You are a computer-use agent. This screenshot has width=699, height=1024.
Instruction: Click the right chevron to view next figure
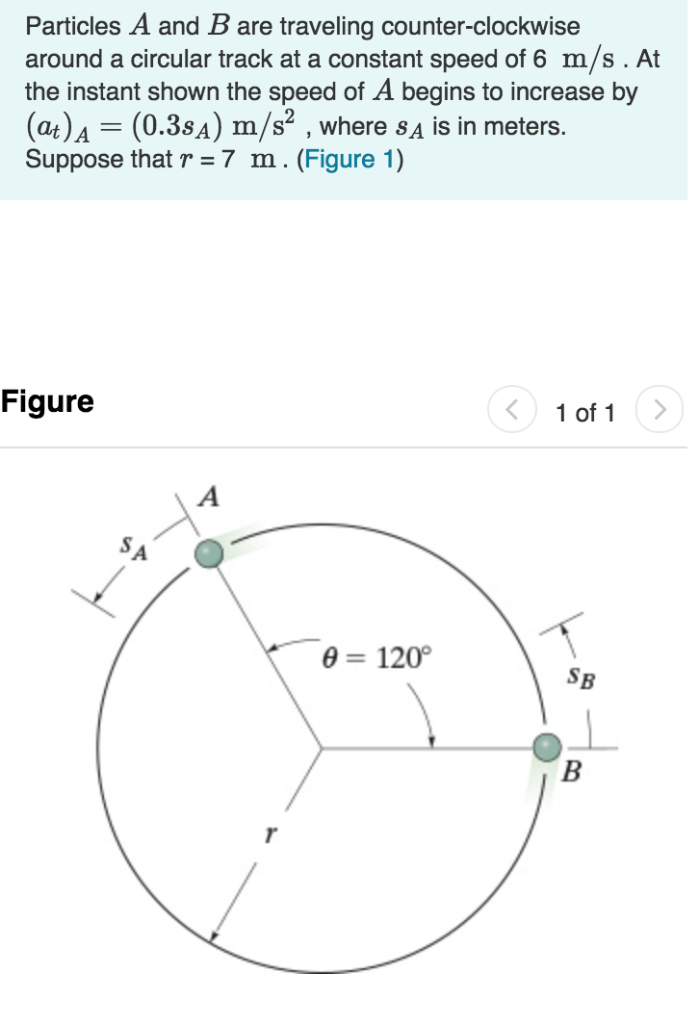pos(660,410)
